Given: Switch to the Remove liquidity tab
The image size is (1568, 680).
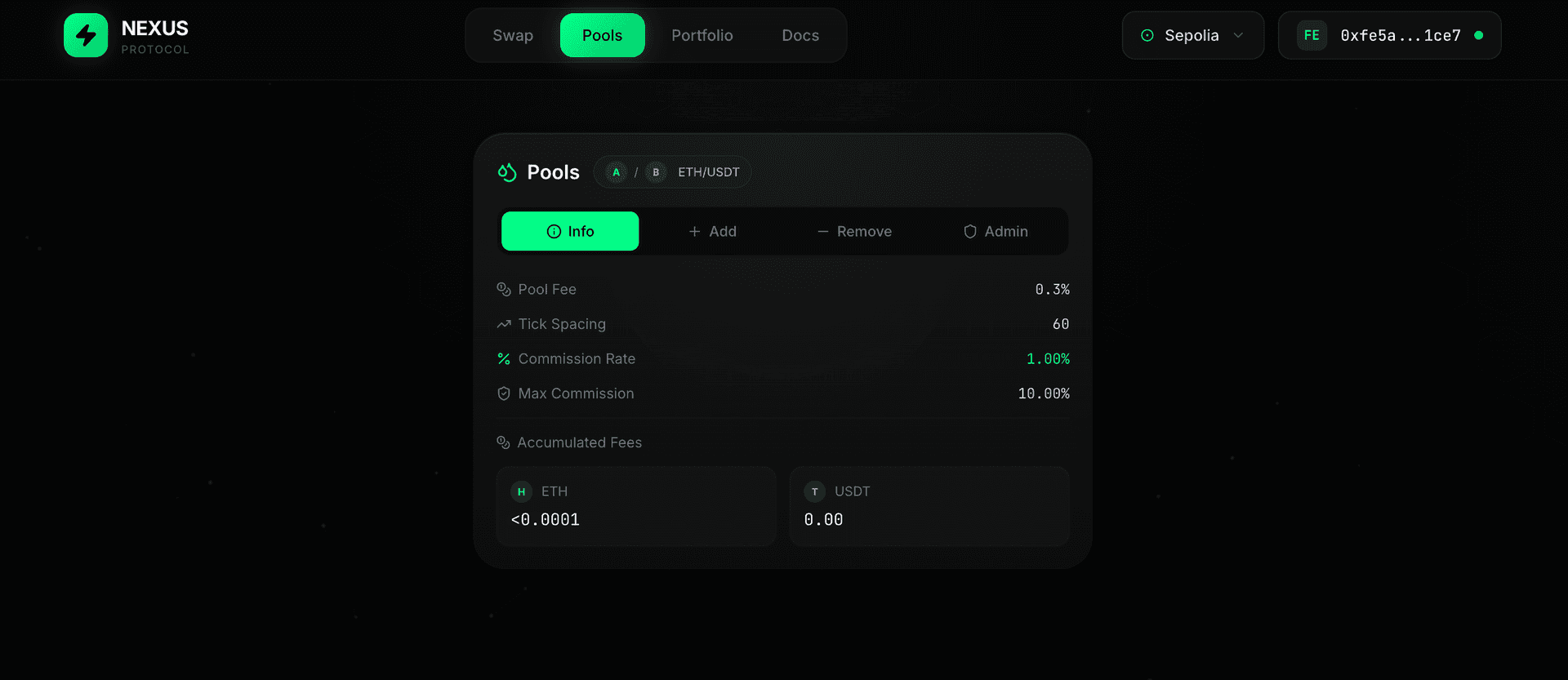Looking at the screenshot, I should pos(854,232).
